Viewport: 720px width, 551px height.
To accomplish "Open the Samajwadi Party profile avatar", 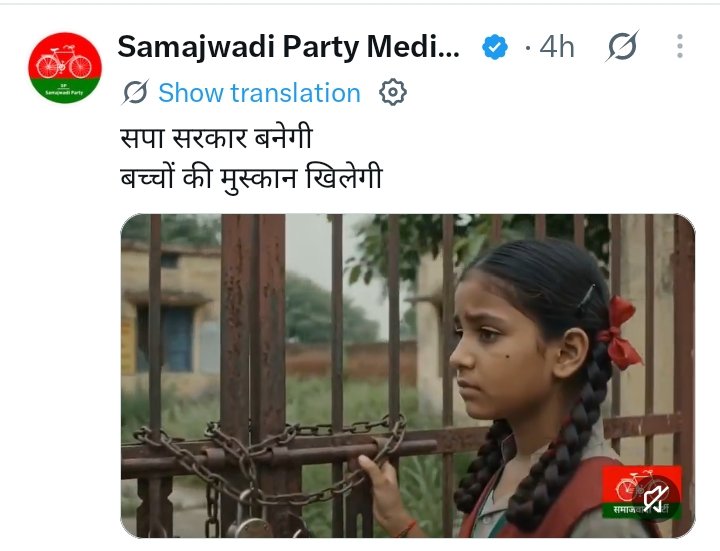I will pos(65,67).
